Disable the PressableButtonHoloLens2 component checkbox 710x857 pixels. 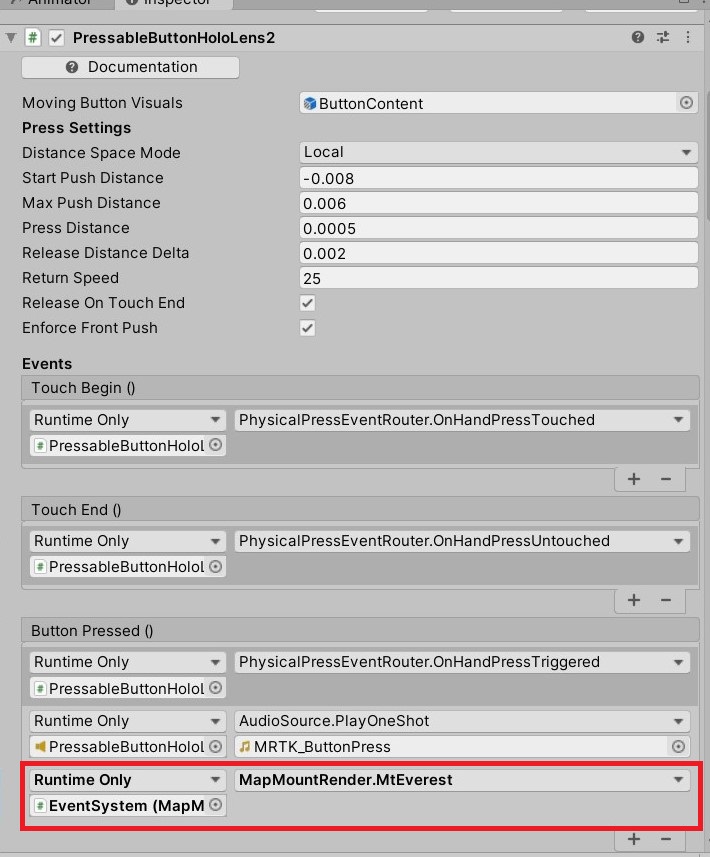pyautogui.click(x=56, y=38)
